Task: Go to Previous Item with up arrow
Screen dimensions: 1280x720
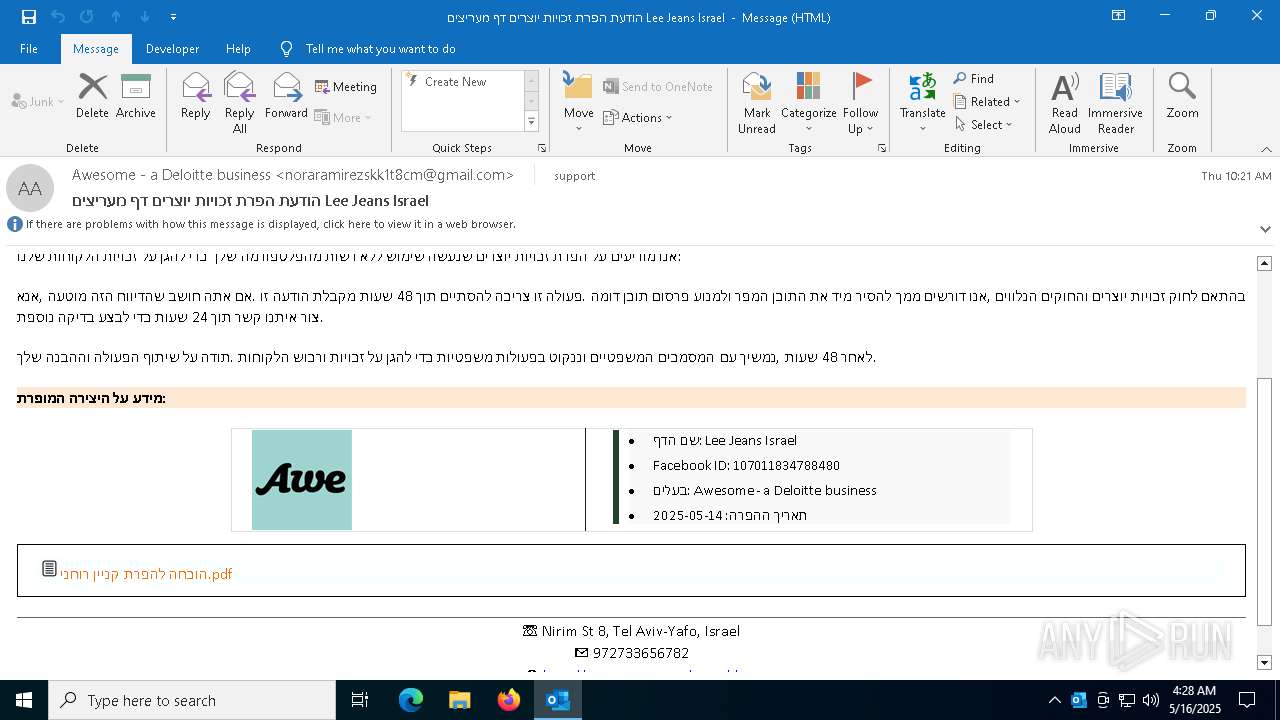Action: coord(116,17)
